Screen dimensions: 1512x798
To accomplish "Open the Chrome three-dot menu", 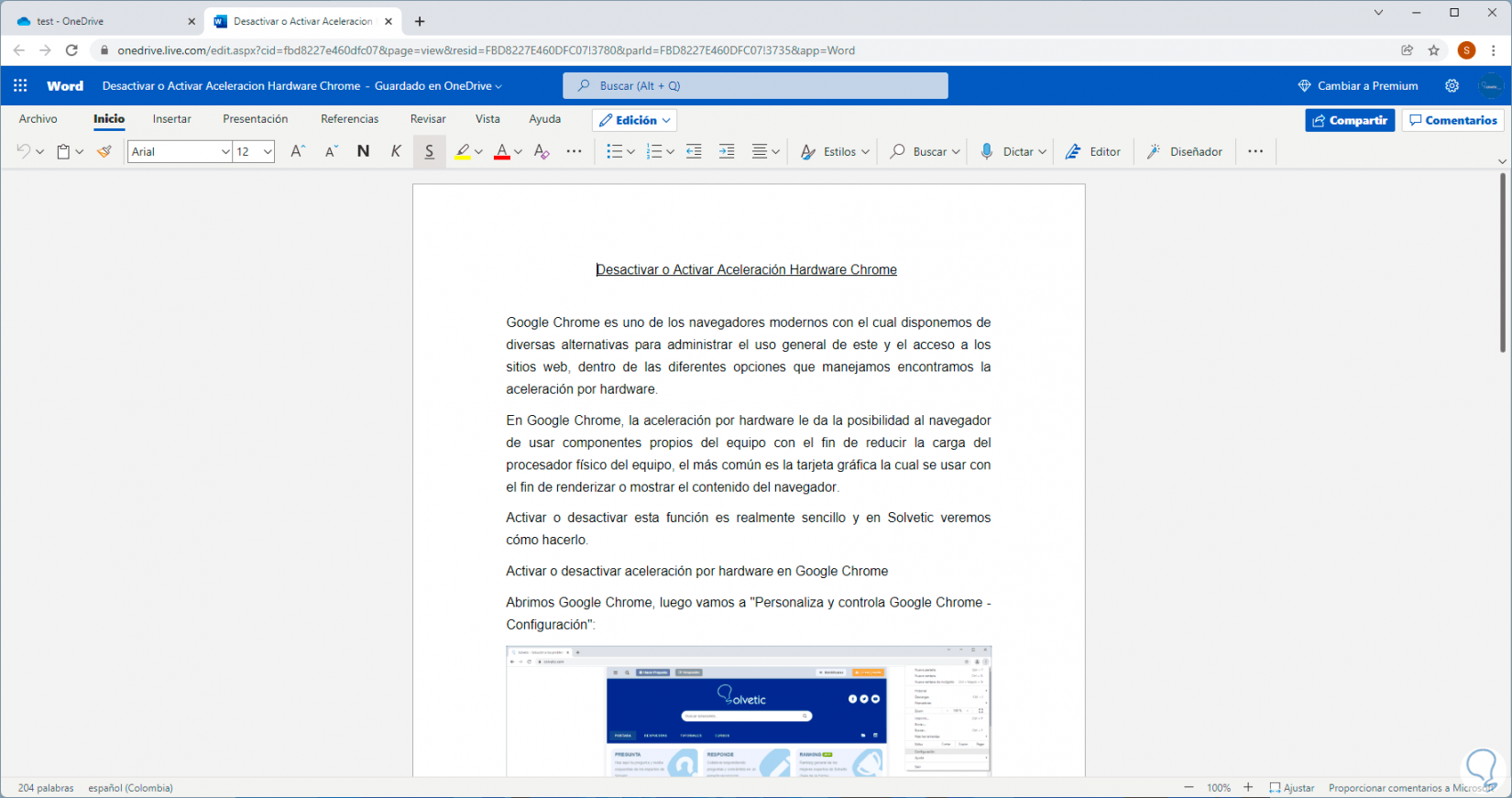I will (1494, 50).
